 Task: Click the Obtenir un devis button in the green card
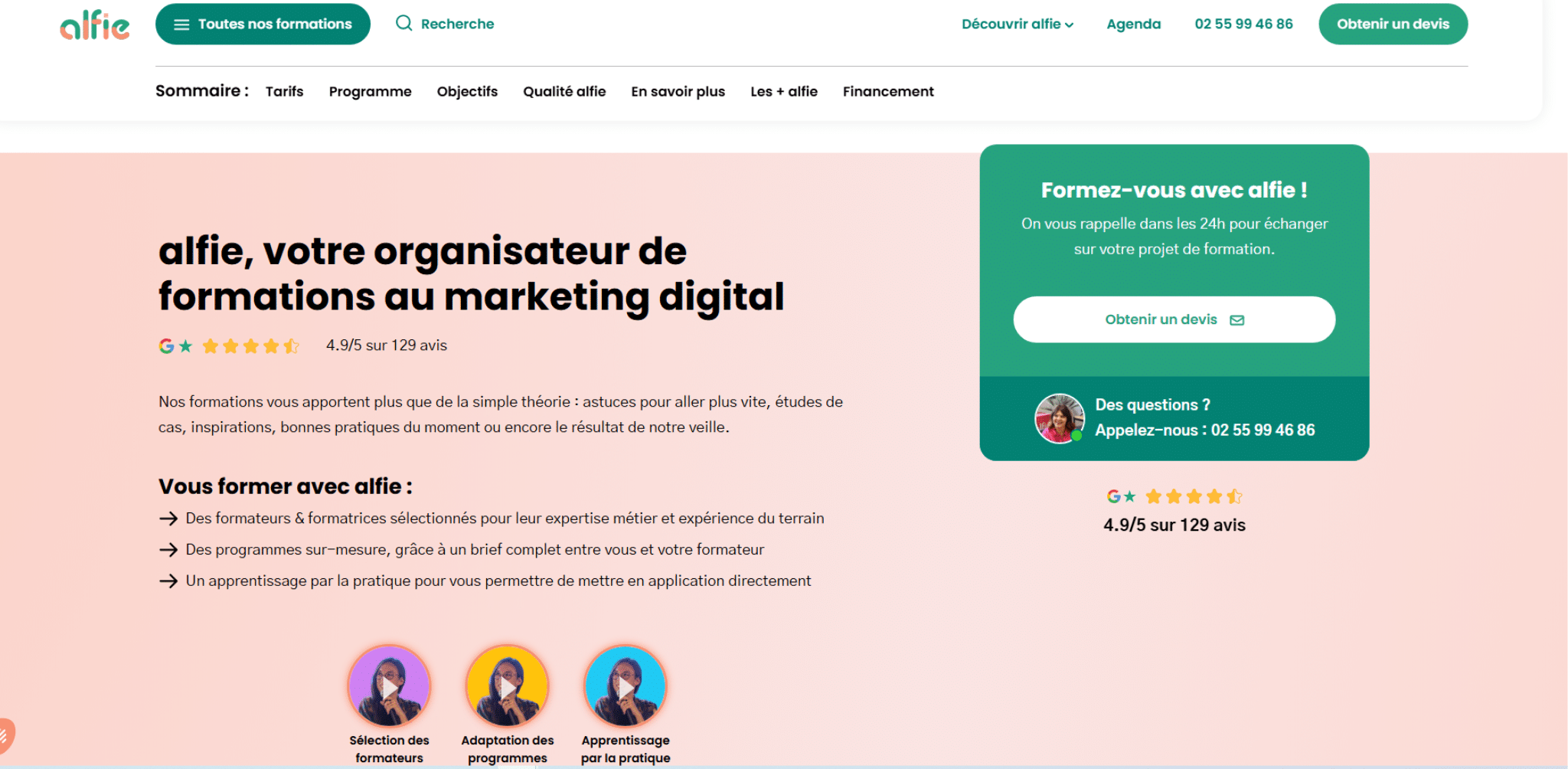pos(1174,319)
